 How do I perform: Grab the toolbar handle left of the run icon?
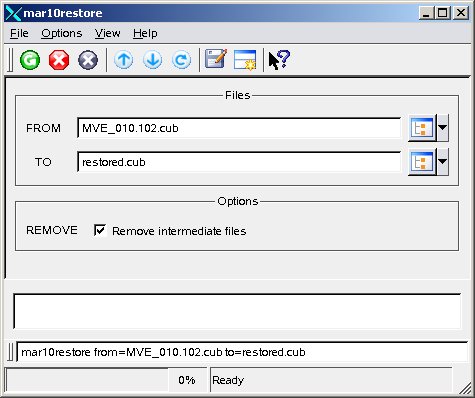coord(10,60)
